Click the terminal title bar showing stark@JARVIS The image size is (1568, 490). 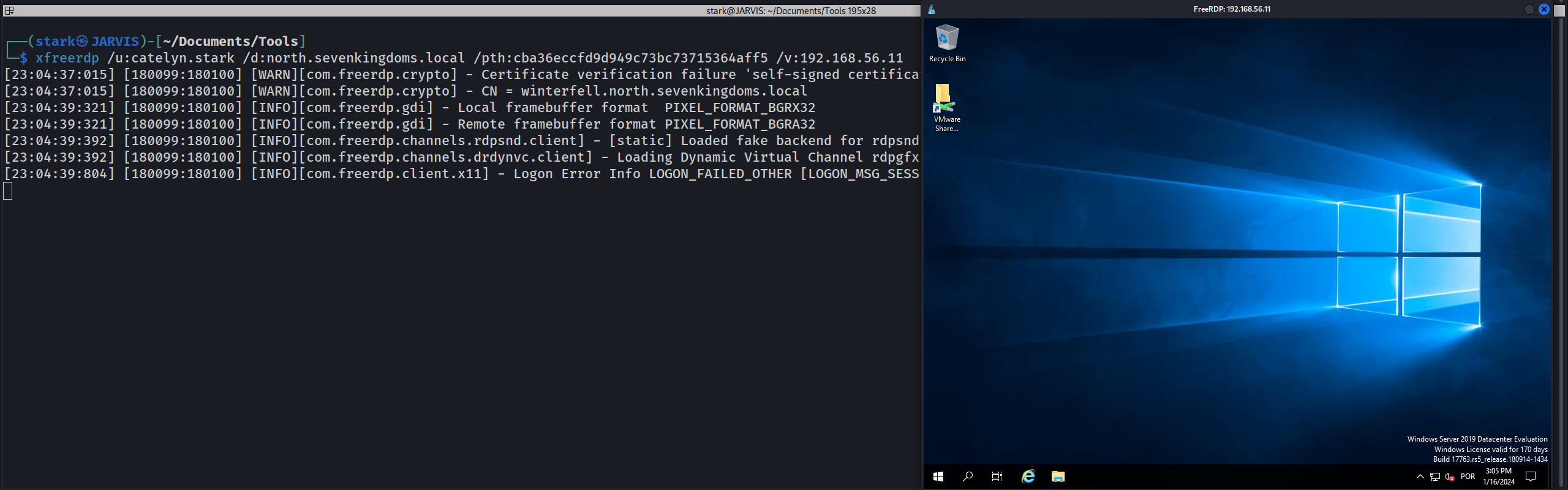pyautogui.click(x=790, y=10)
